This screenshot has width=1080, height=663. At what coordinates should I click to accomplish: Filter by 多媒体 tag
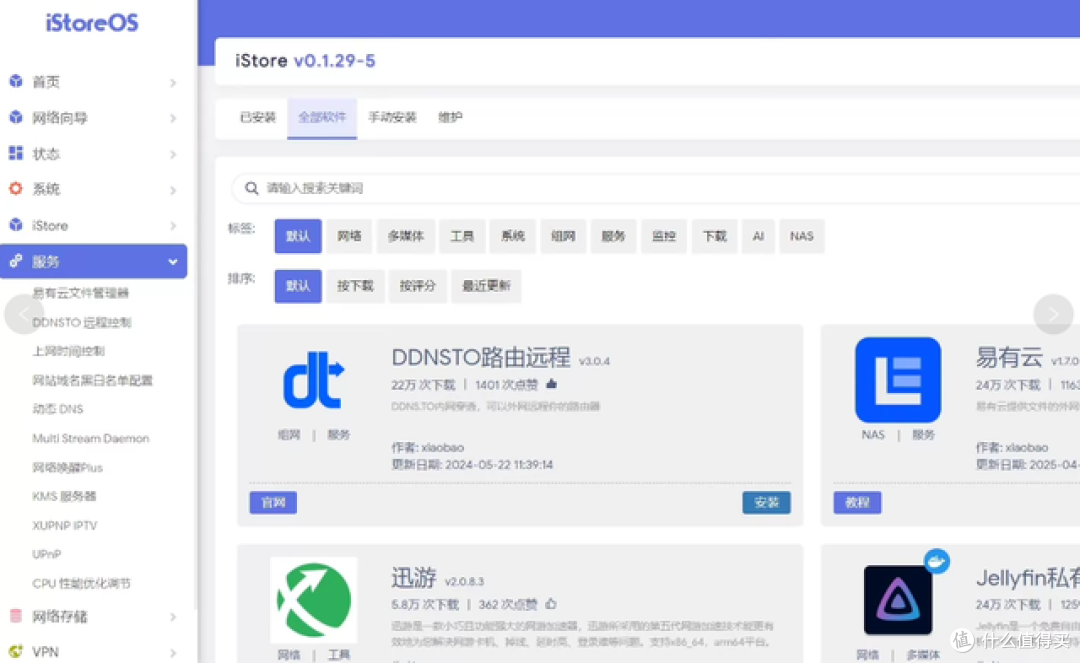(406, 236)
